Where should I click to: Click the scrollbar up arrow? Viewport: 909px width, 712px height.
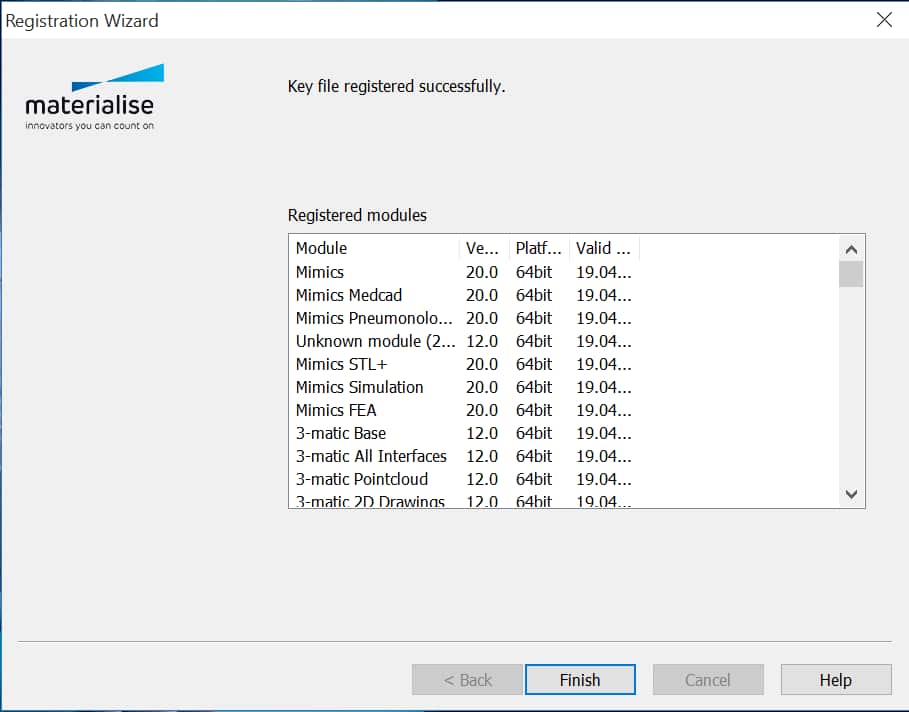851,247
